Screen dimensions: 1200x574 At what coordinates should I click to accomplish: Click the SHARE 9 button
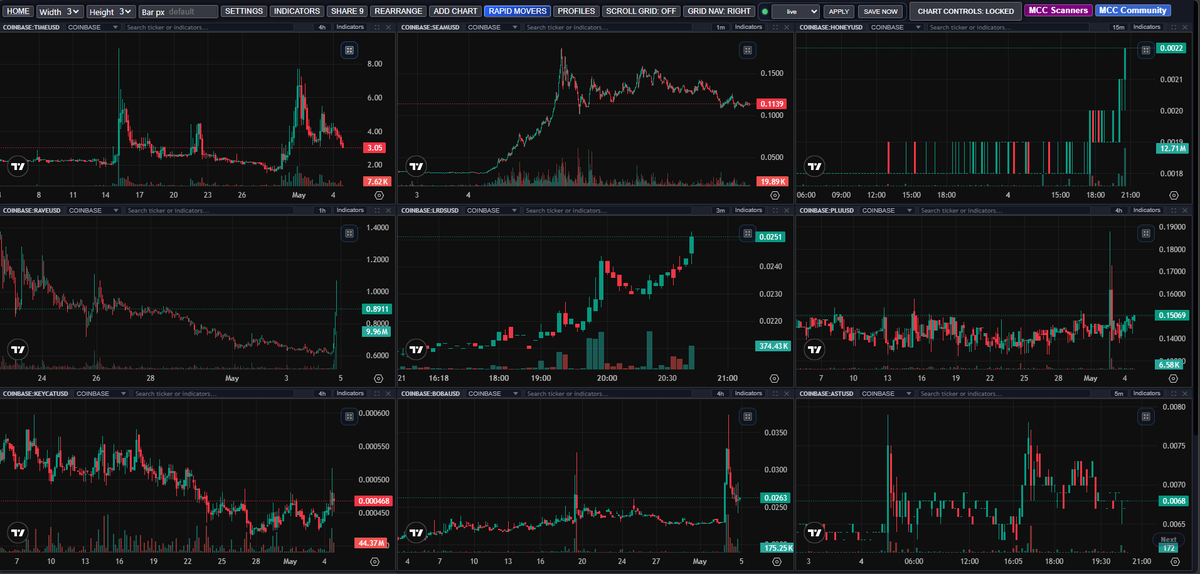(x=347, y=11)
